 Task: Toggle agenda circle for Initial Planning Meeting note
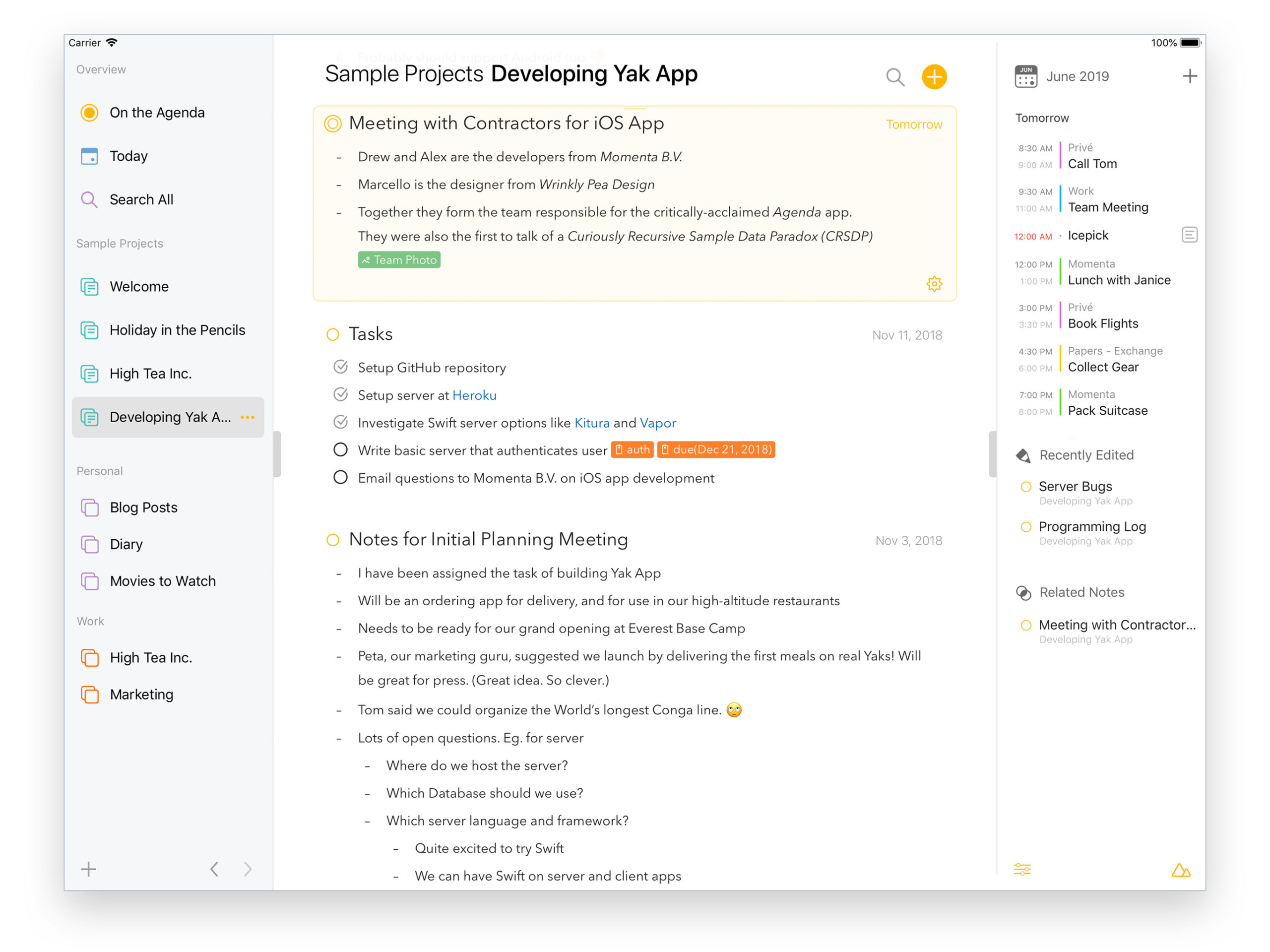tap(333, 540)
